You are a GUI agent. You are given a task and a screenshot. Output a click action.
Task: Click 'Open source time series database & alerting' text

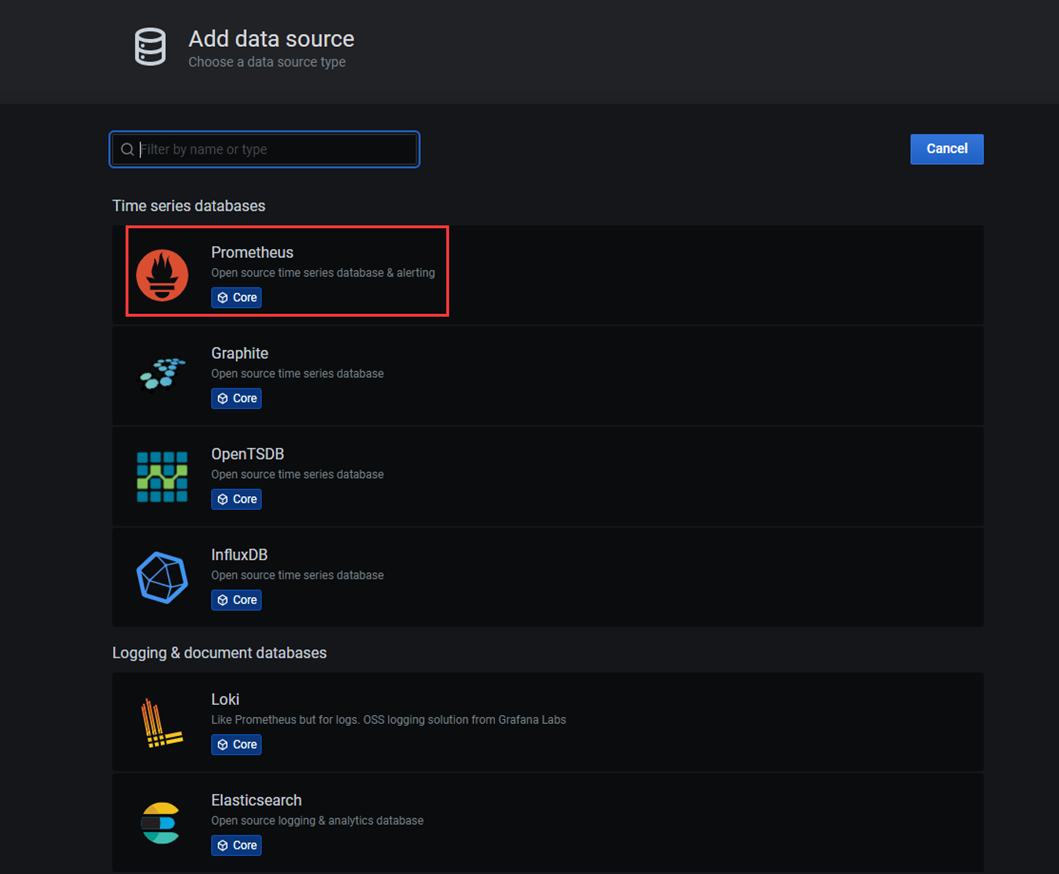(323, 273)
